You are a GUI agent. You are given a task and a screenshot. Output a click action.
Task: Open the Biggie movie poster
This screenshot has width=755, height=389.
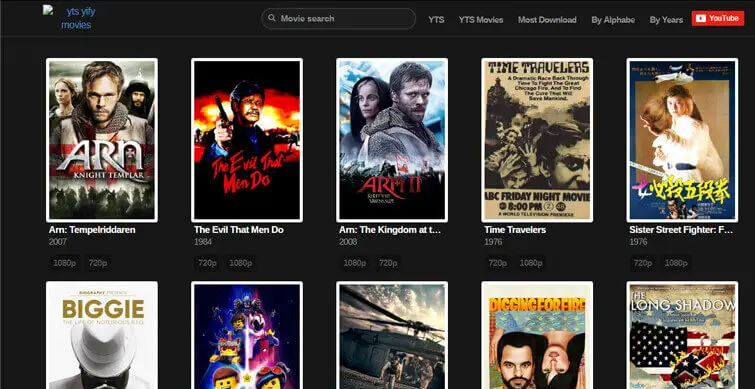point(102,335)
